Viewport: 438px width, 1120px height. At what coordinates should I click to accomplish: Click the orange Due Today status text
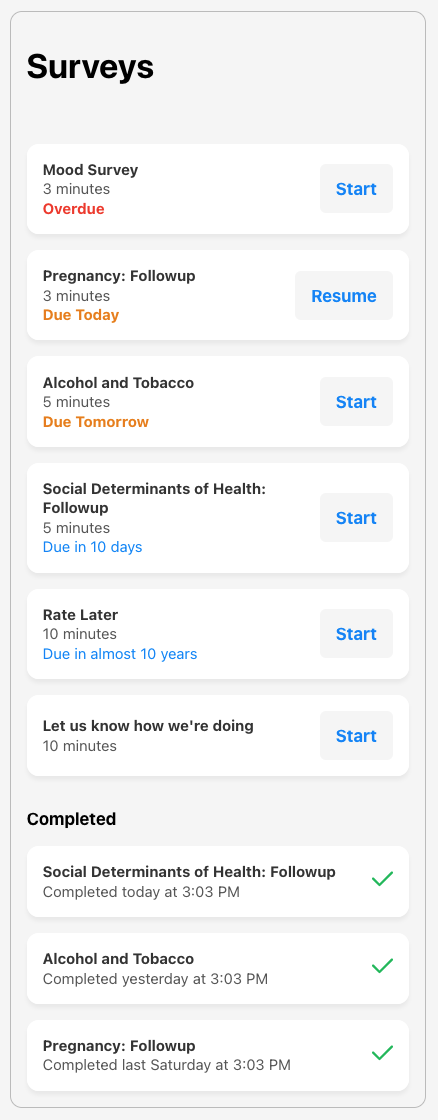[x=81, y=315]
